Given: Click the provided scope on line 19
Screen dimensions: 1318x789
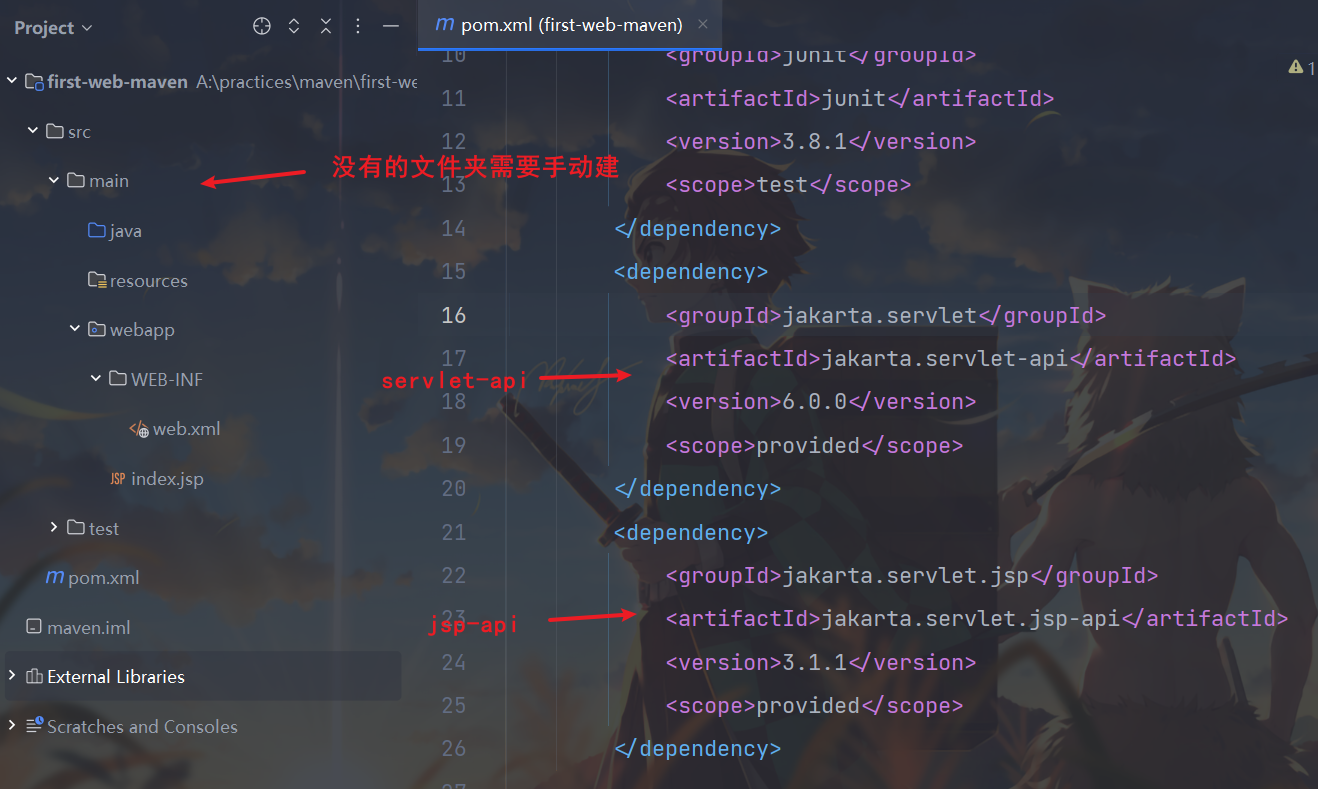Looking at the screenshot, I should click(x=808, y=445).
